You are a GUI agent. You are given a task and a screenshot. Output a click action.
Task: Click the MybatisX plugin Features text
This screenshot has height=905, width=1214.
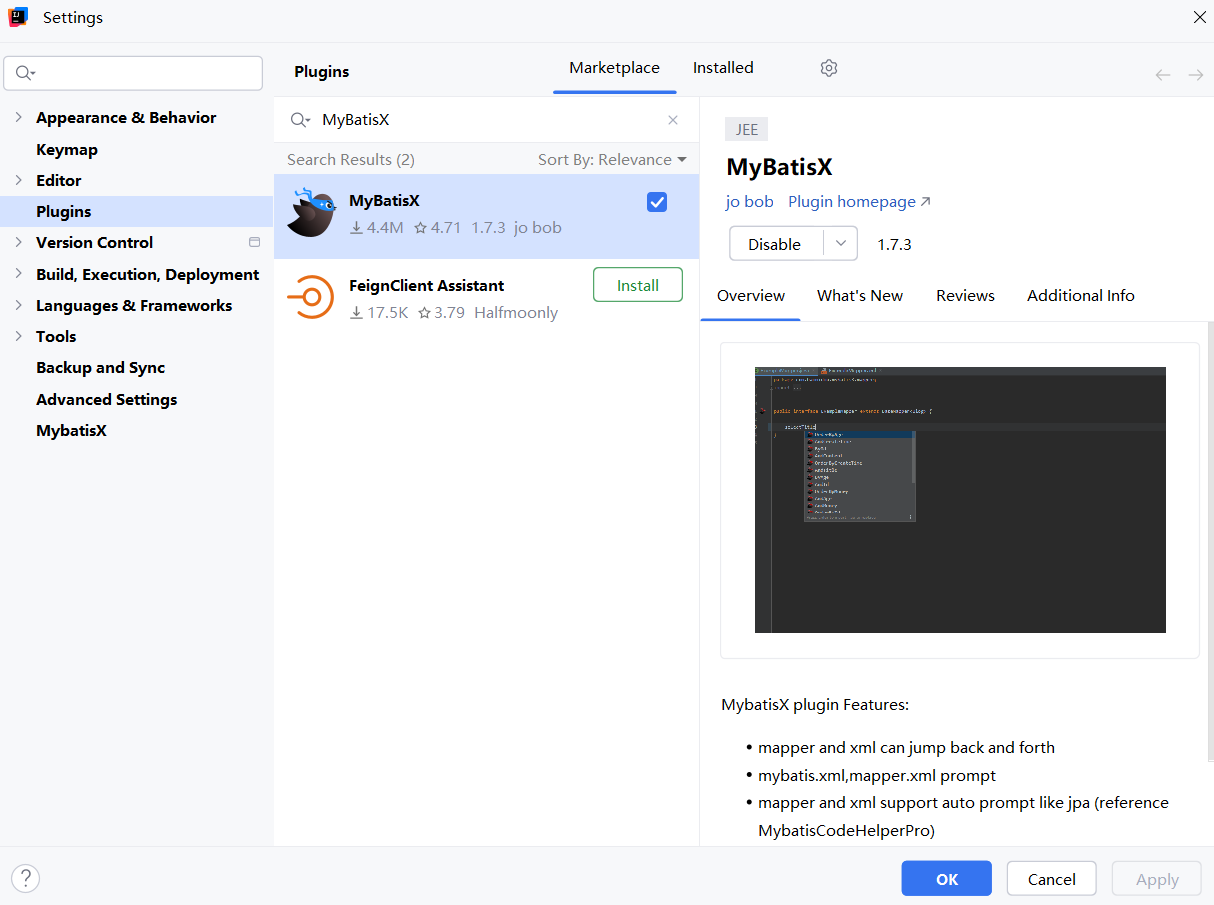click(815, 705)
